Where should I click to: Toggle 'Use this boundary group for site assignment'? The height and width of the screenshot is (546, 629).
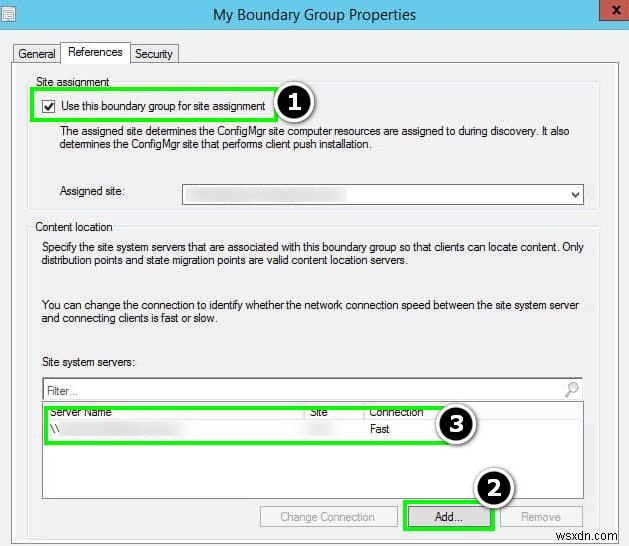coord(49,106)
